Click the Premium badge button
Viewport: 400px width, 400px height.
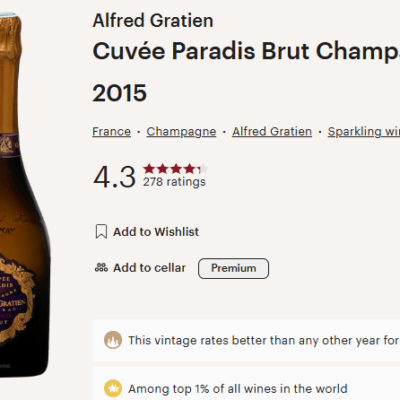(x=233, y=268)
